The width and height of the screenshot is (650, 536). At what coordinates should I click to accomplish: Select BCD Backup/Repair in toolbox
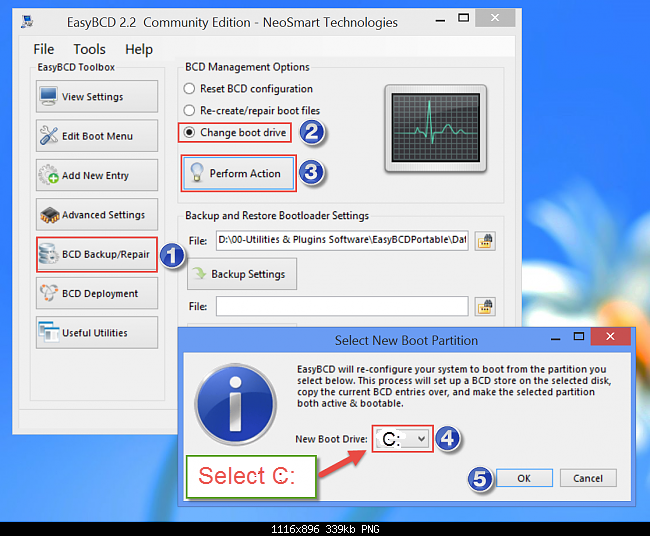(x=97, y=254)
